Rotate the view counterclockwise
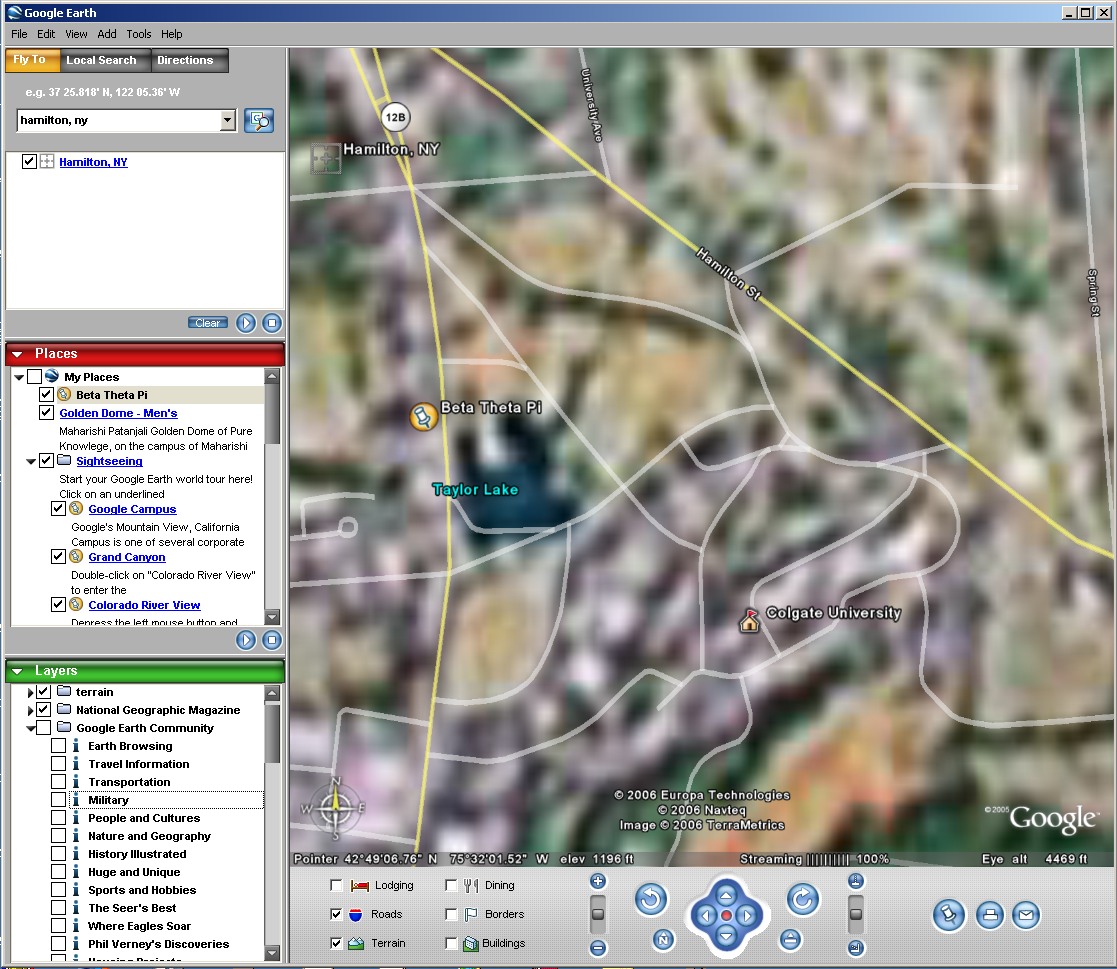This screenshot has width=1117, height=969. [651, 899]
